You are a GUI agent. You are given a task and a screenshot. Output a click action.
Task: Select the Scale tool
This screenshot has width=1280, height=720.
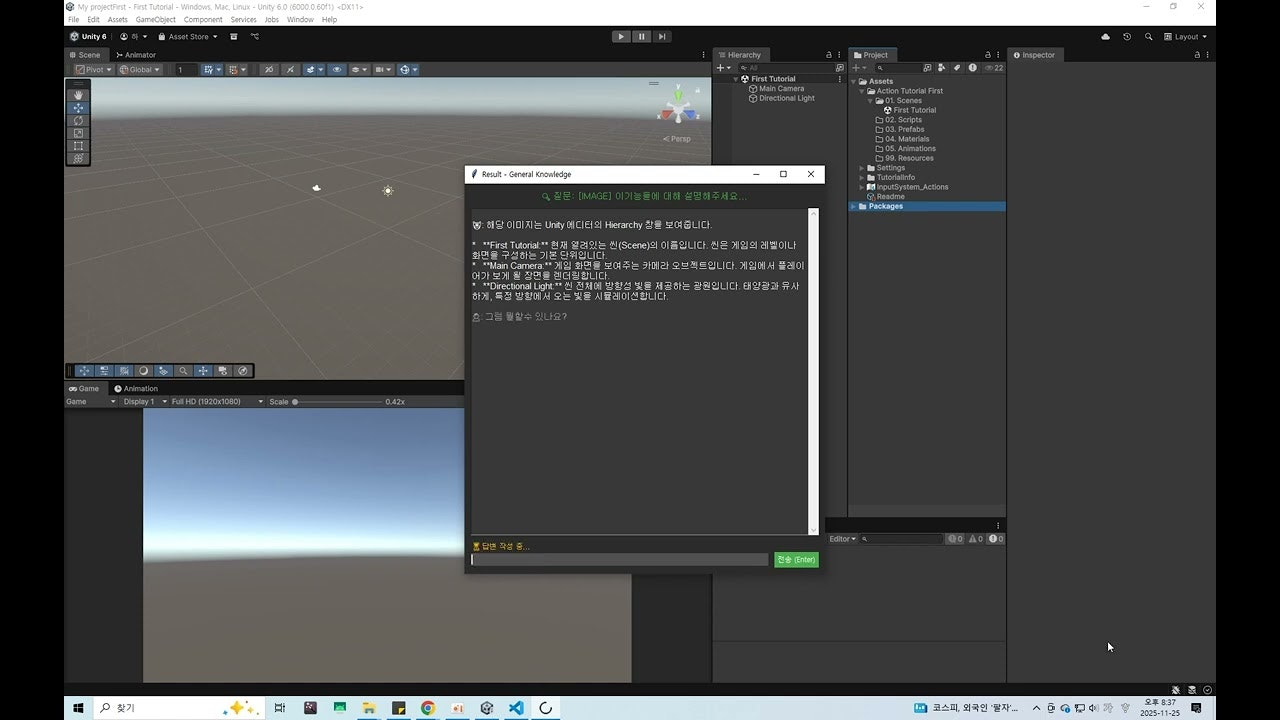coord(78,133)
